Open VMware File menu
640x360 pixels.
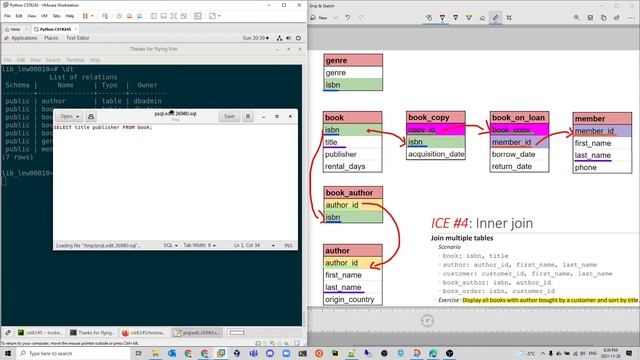coord(7,16)
